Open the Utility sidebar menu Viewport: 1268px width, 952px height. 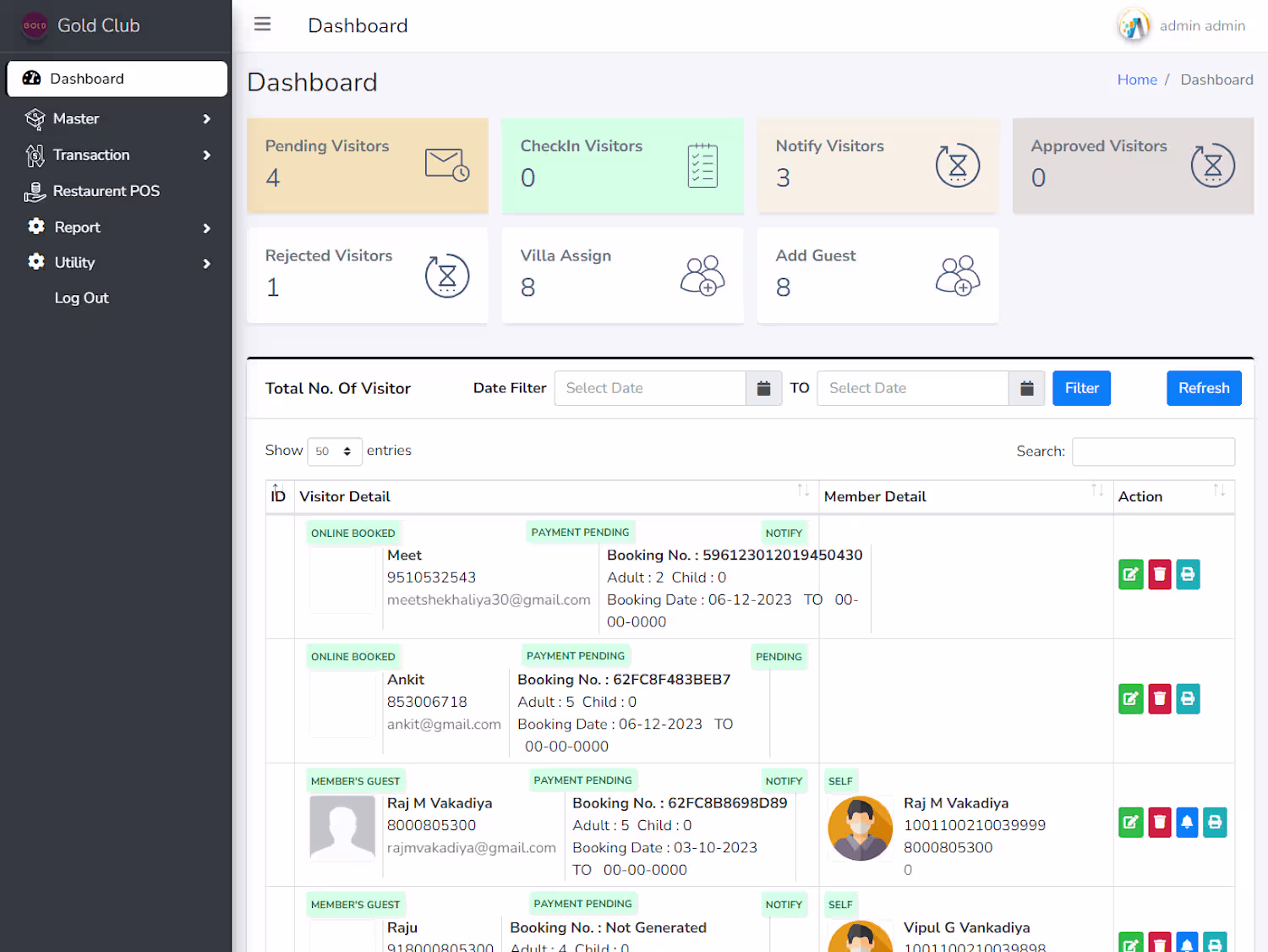point(118,263)
